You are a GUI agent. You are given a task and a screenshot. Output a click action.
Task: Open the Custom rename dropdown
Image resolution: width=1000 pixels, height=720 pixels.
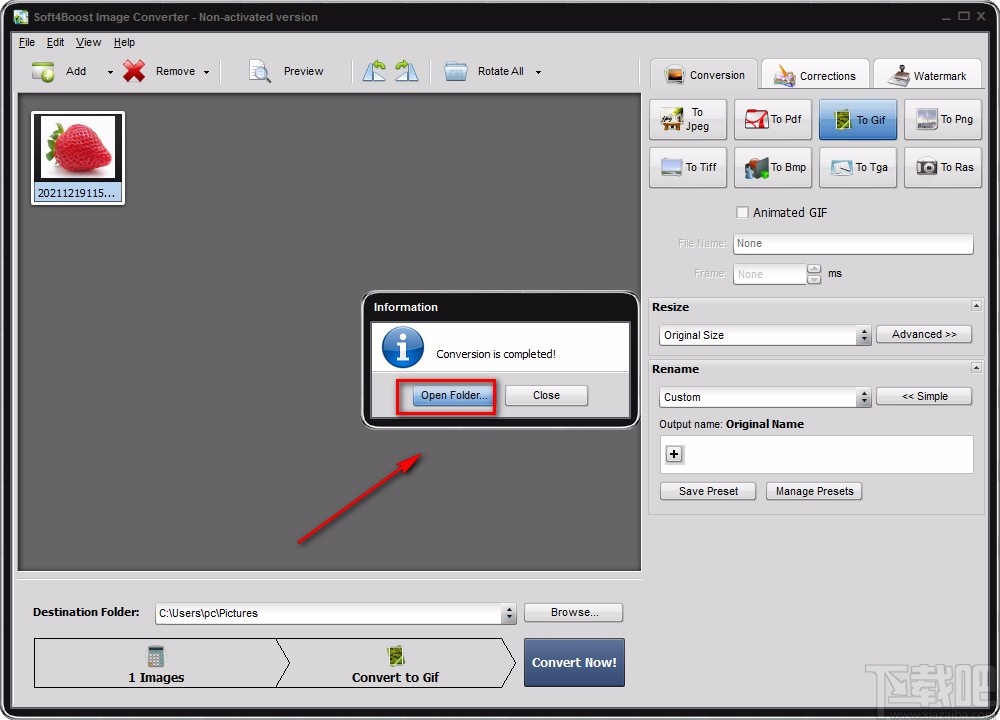pos(765,397)
